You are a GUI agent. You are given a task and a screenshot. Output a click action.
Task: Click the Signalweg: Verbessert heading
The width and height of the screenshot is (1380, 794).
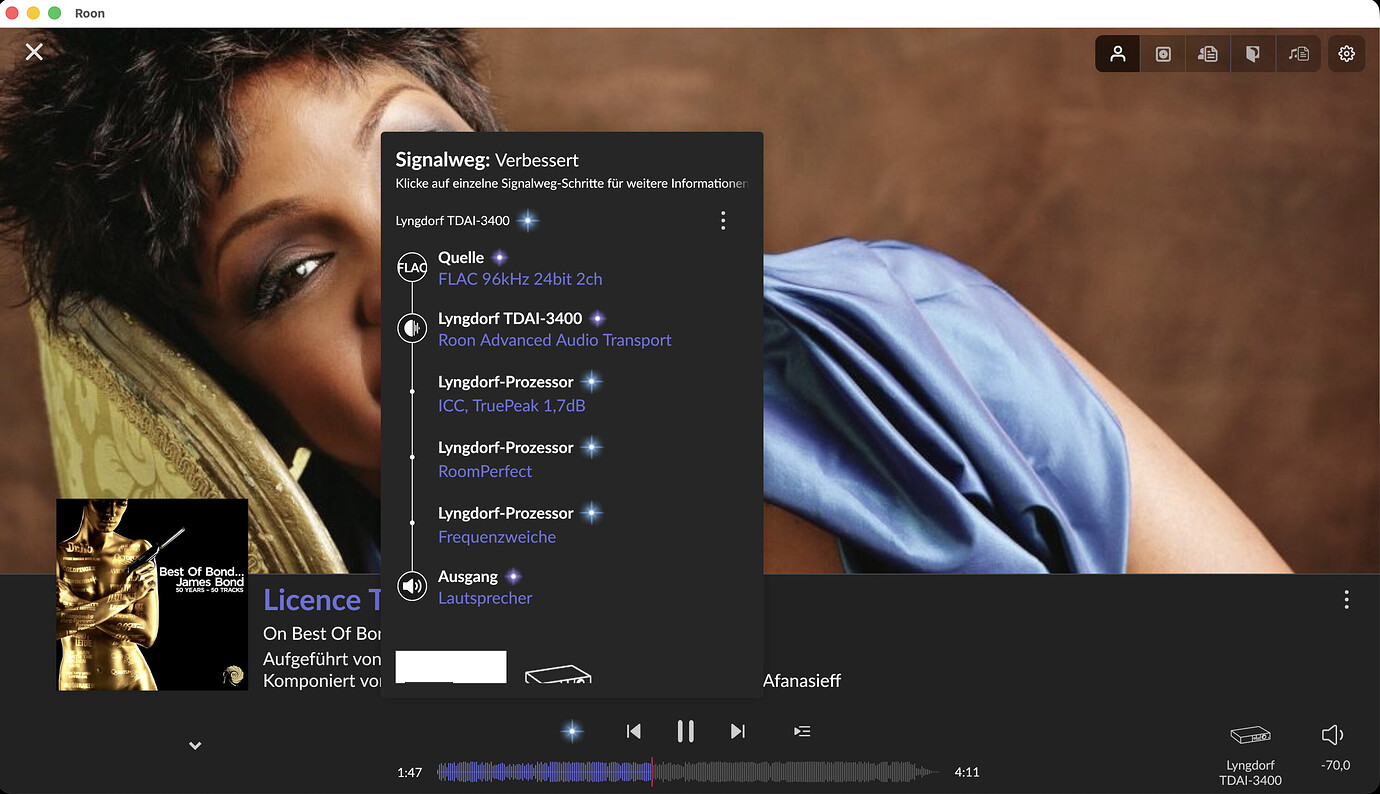[x=487, y=160]
